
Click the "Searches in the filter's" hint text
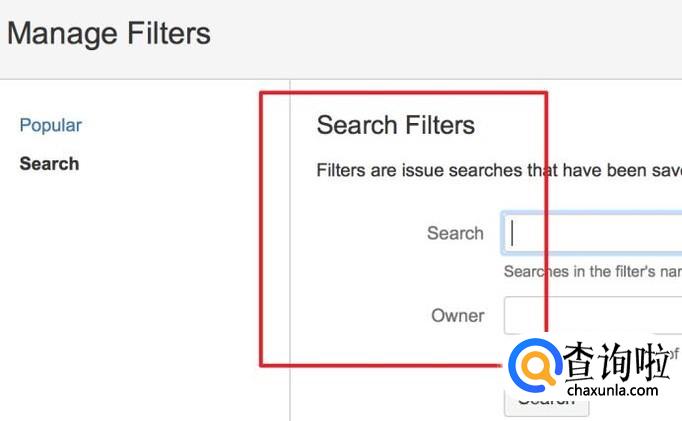click(592, 271)
